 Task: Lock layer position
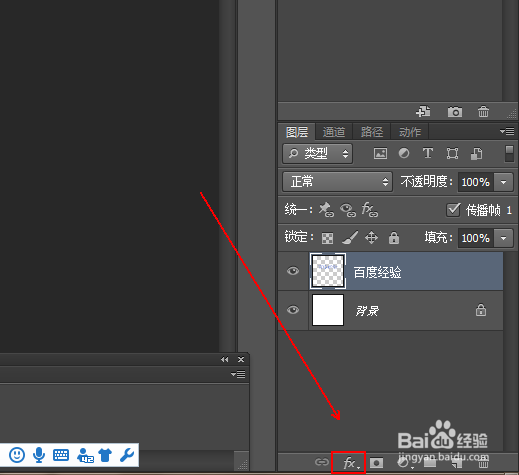(x=371, y=238)
